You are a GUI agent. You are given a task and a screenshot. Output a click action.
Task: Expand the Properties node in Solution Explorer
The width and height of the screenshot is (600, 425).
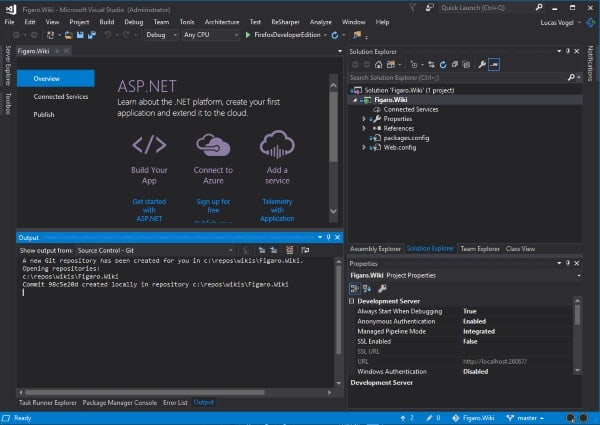tap(364, 119)
